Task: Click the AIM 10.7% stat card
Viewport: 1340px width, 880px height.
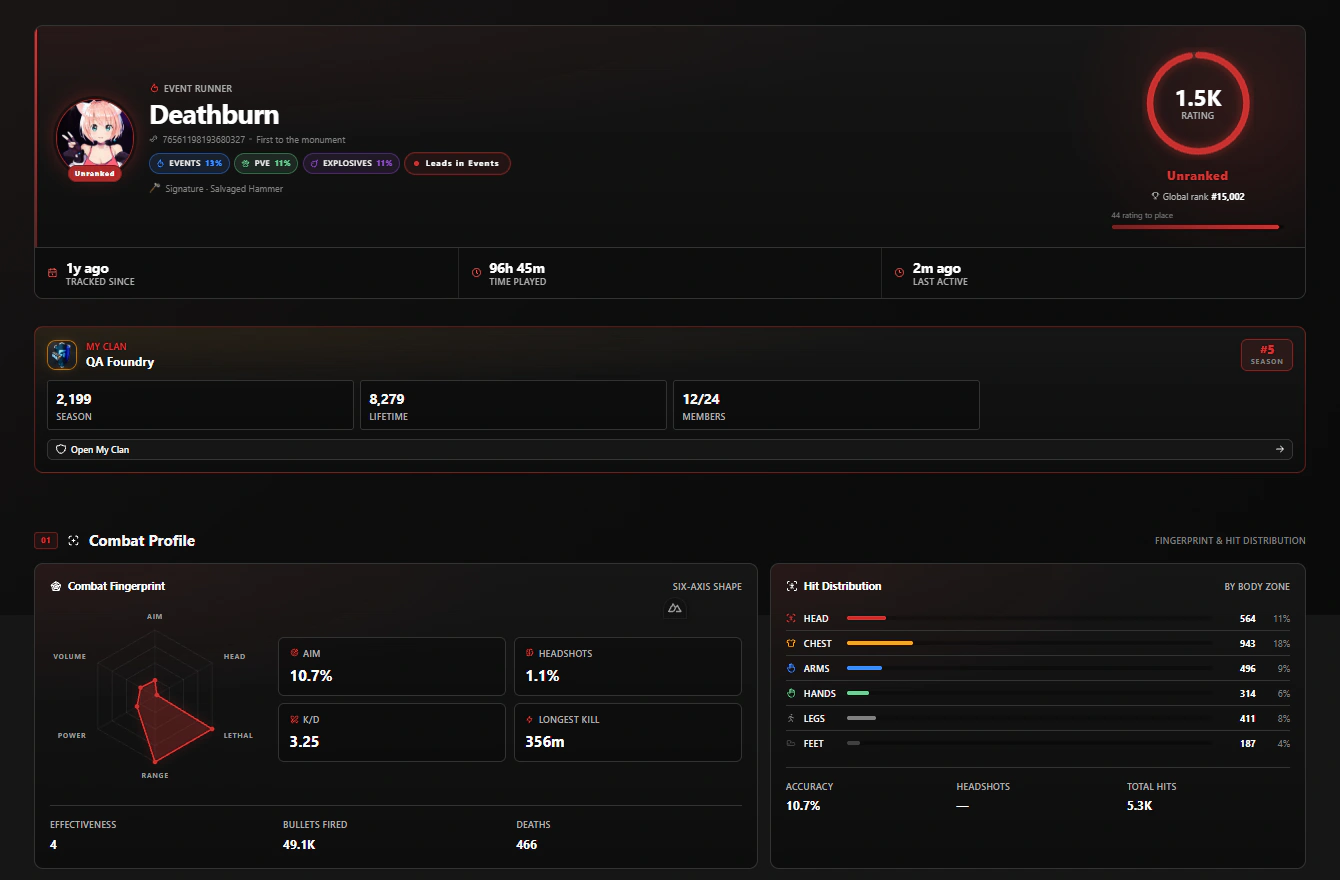Action: point(392,666)
